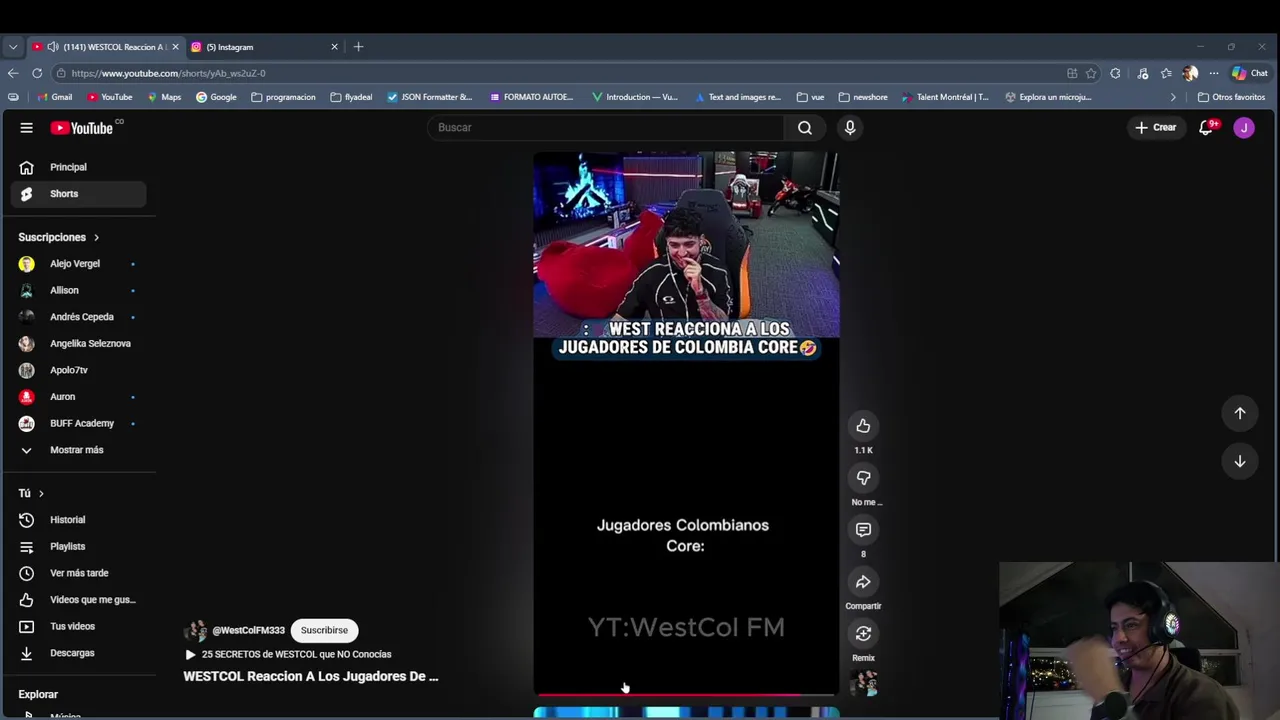Focus the Buscar search field
Screen dimensions: 1280x720
click(x=608, y=128)
